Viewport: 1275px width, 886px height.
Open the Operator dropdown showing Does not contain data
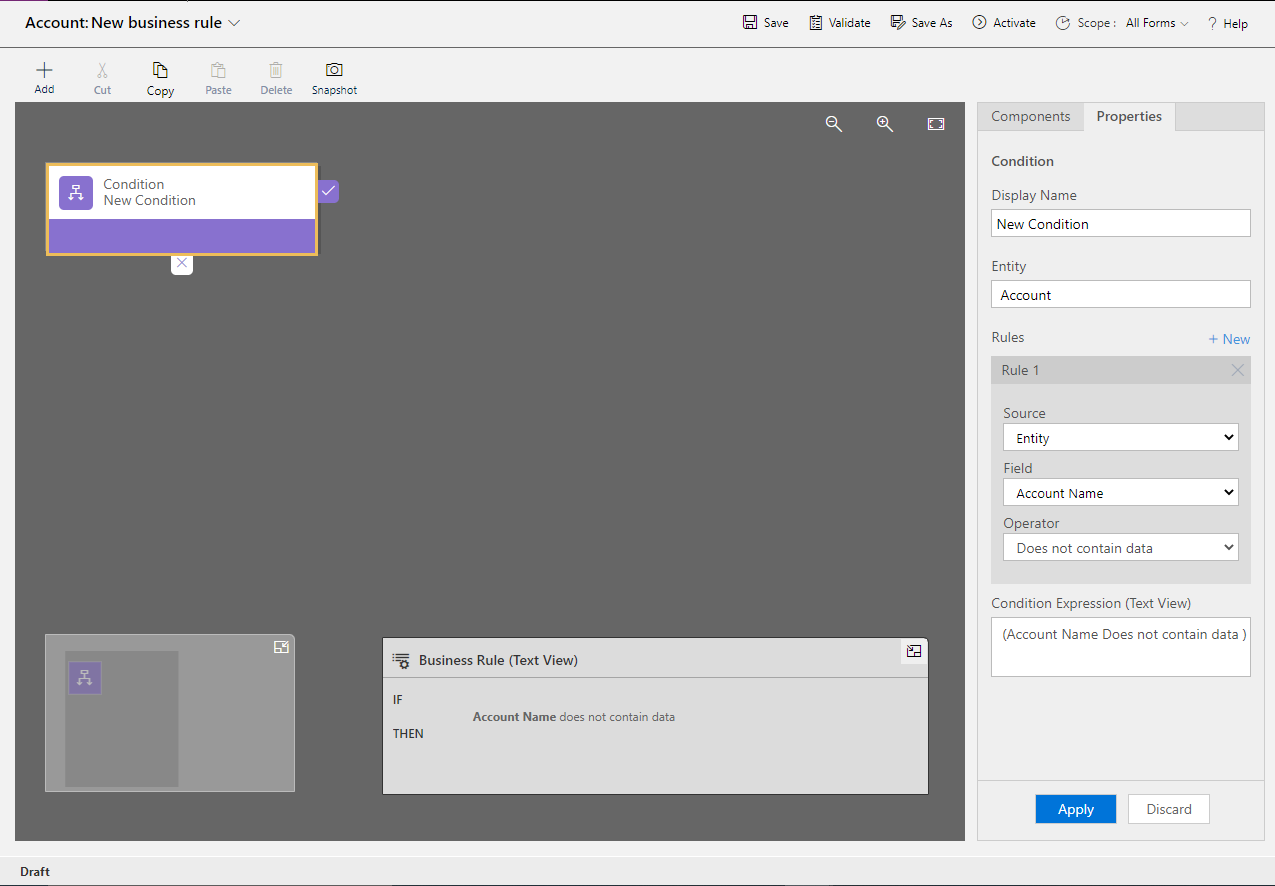(x=1120, y=547)
